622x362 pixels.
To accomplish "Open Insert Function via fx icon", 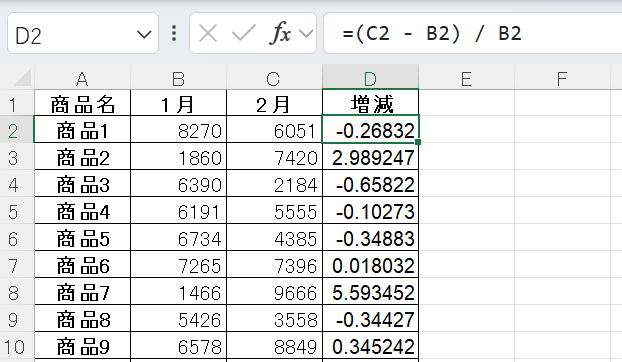I will tap(280, 33).
